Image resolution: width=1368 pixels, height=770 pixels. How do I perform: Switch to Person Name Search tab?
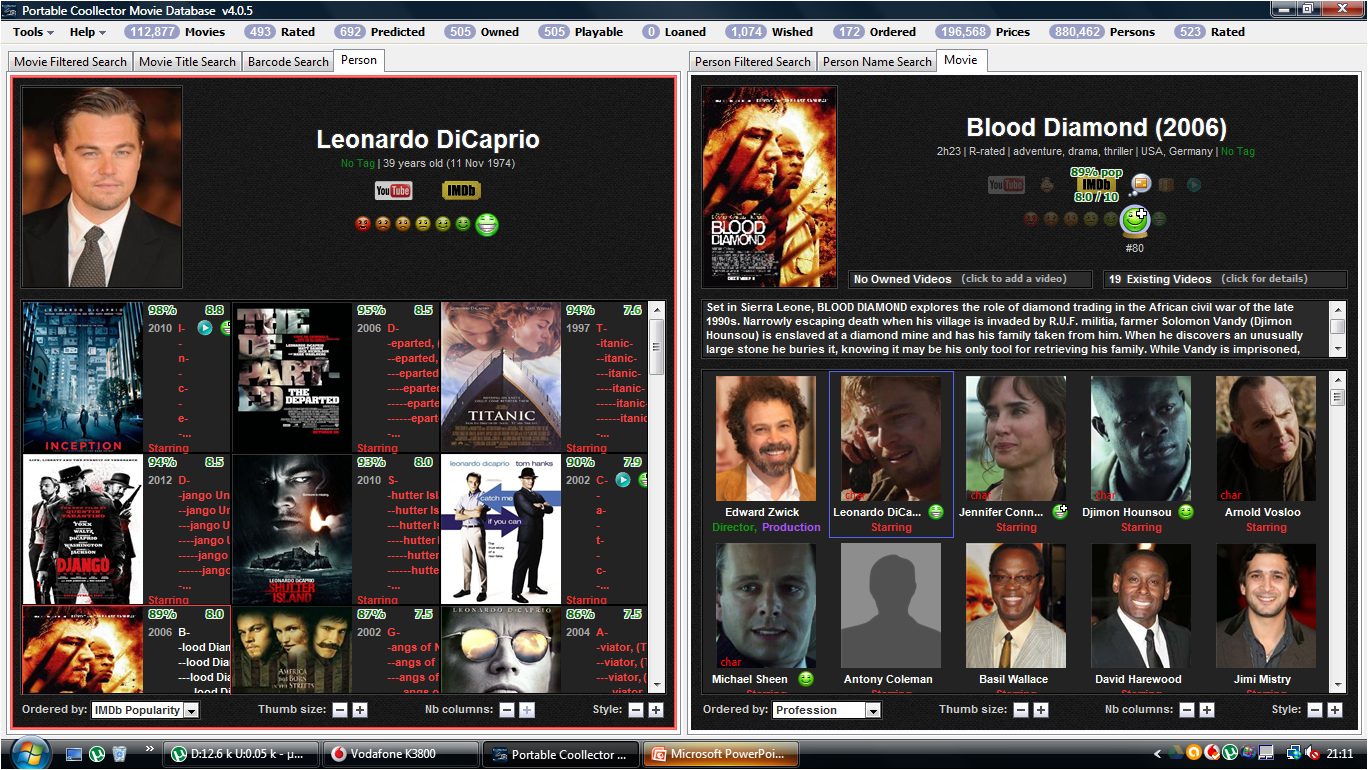click(877, 62)
